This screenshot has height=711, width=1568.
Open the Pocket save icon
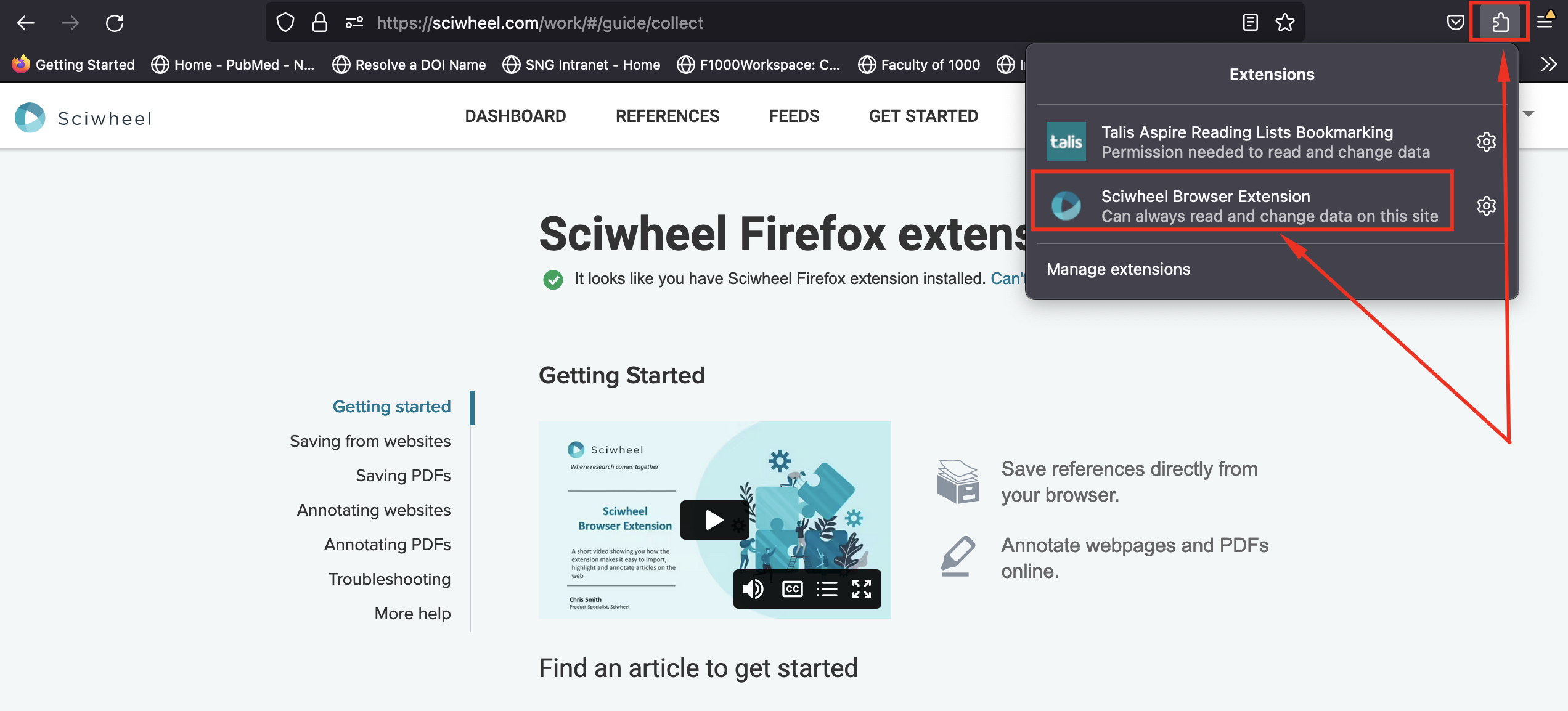point(1455,23)
